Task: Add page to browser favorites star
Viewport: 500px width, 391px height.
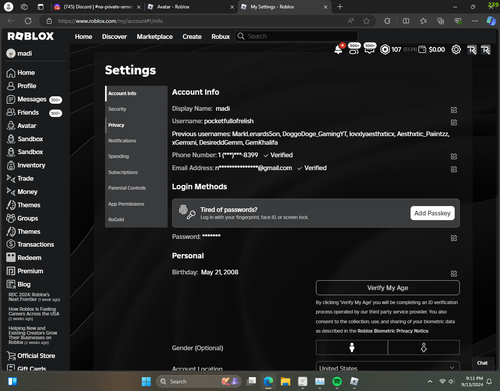Action: [366, 21]
